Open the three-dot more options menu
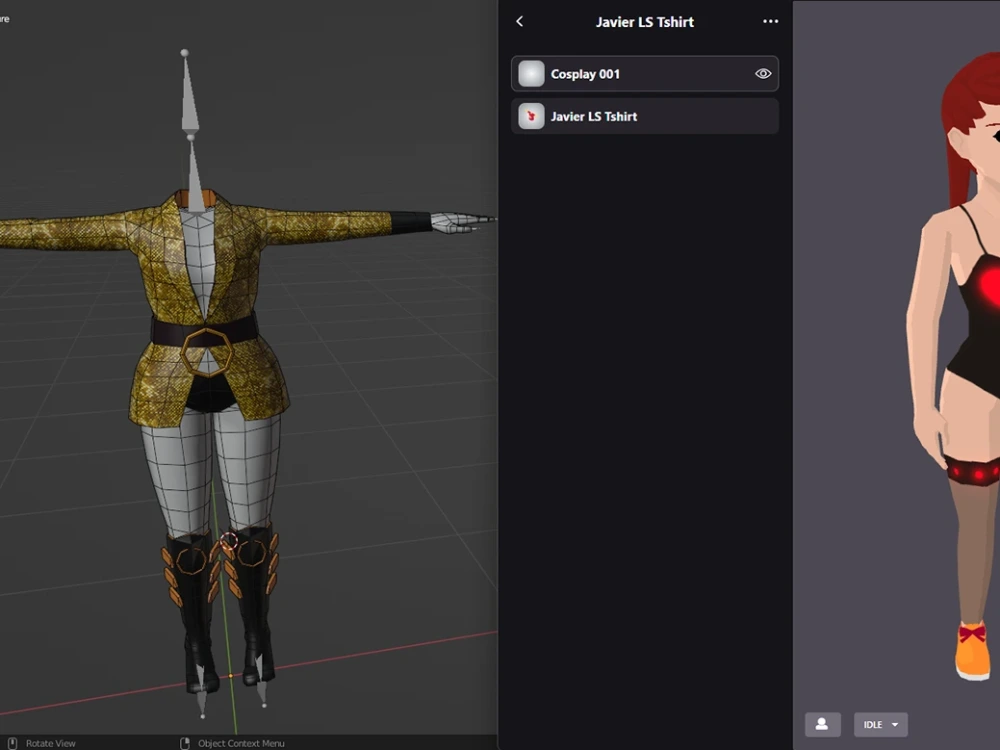The image size is (1000, 750). coord(770,21)
